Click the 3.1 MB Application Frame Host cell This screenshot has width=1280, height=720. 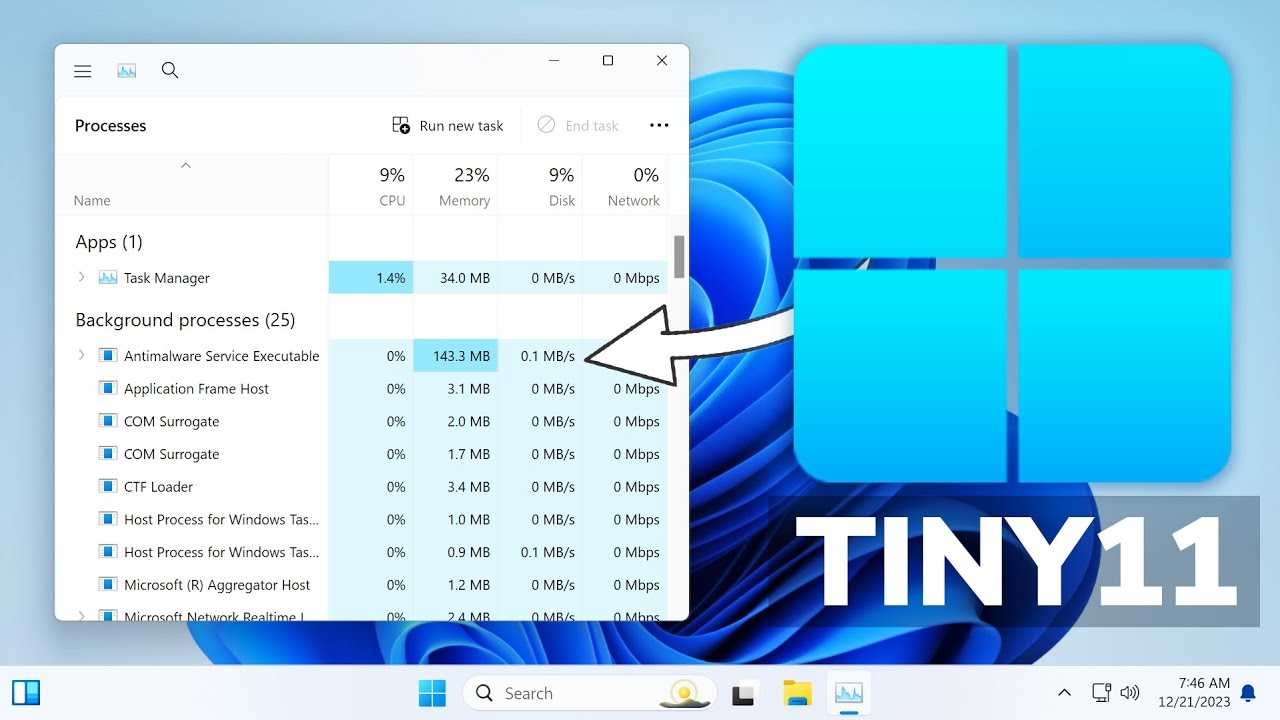pyautogui.click(x=455, y=389)
